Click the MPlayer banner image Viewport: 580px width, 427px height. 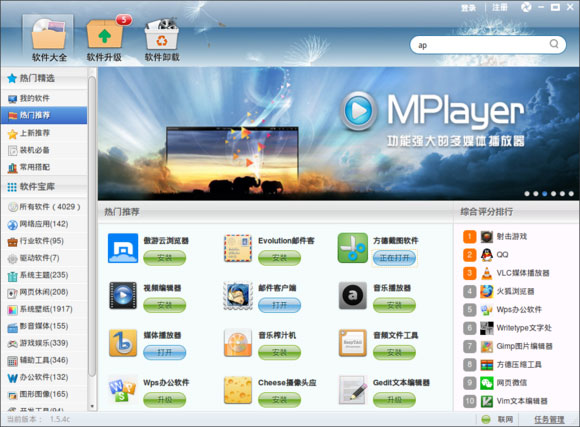pos(338,134)
